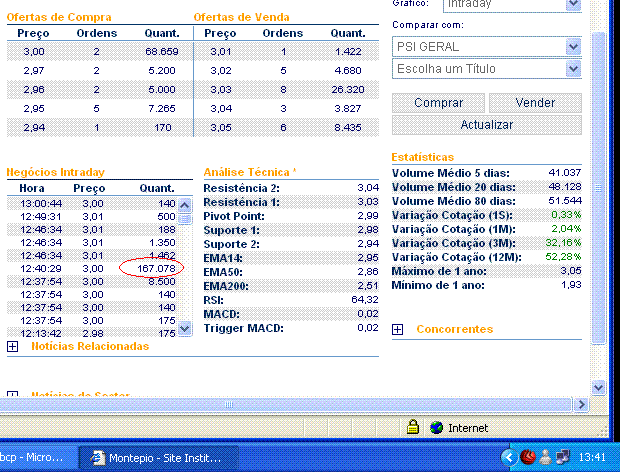Click the Resistência 2 label
621x473 pixels.
(x=242, y=188)
